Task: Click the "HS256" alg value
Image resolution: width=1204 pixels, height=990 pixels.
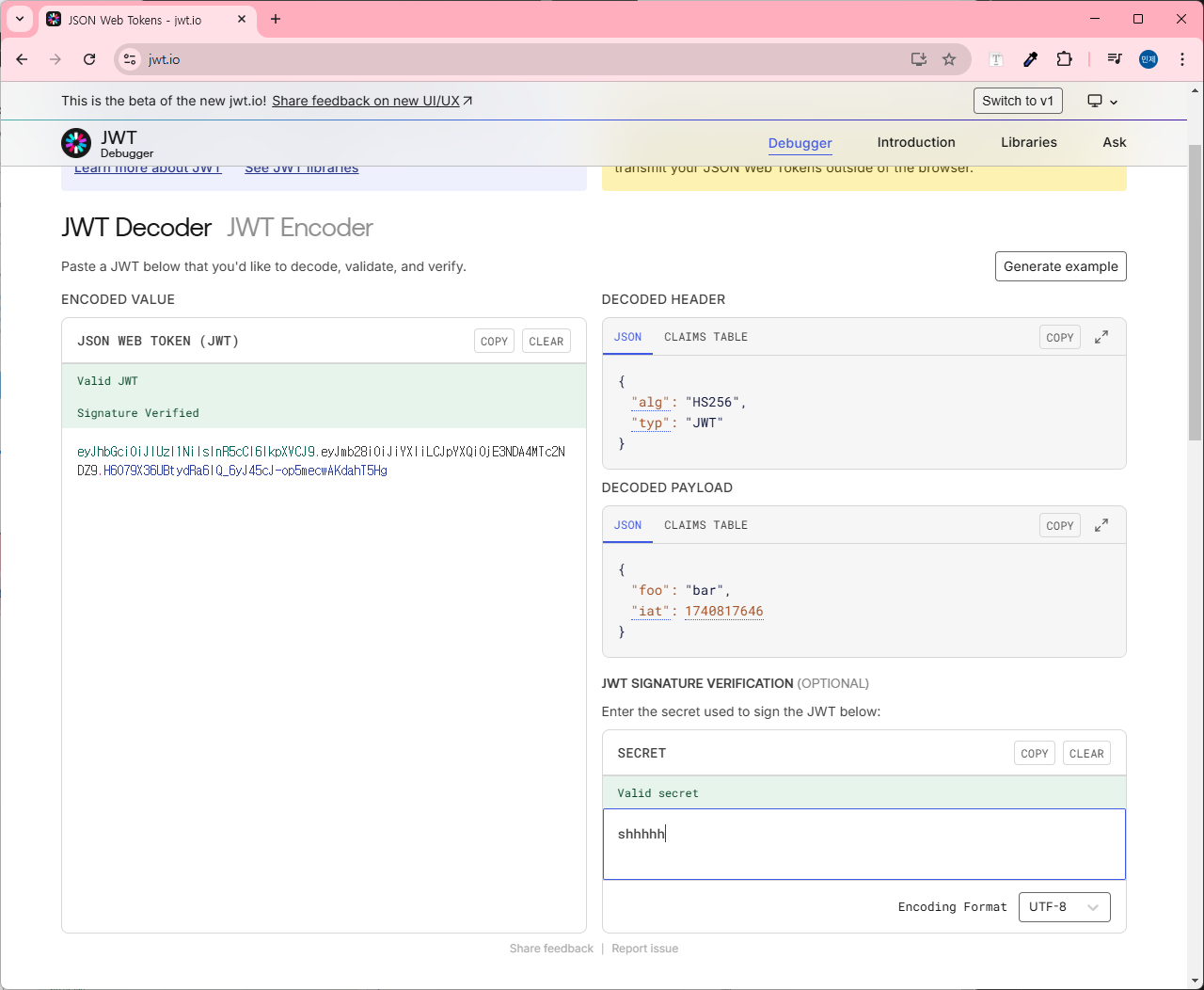Action: click(x=713, y=402)
